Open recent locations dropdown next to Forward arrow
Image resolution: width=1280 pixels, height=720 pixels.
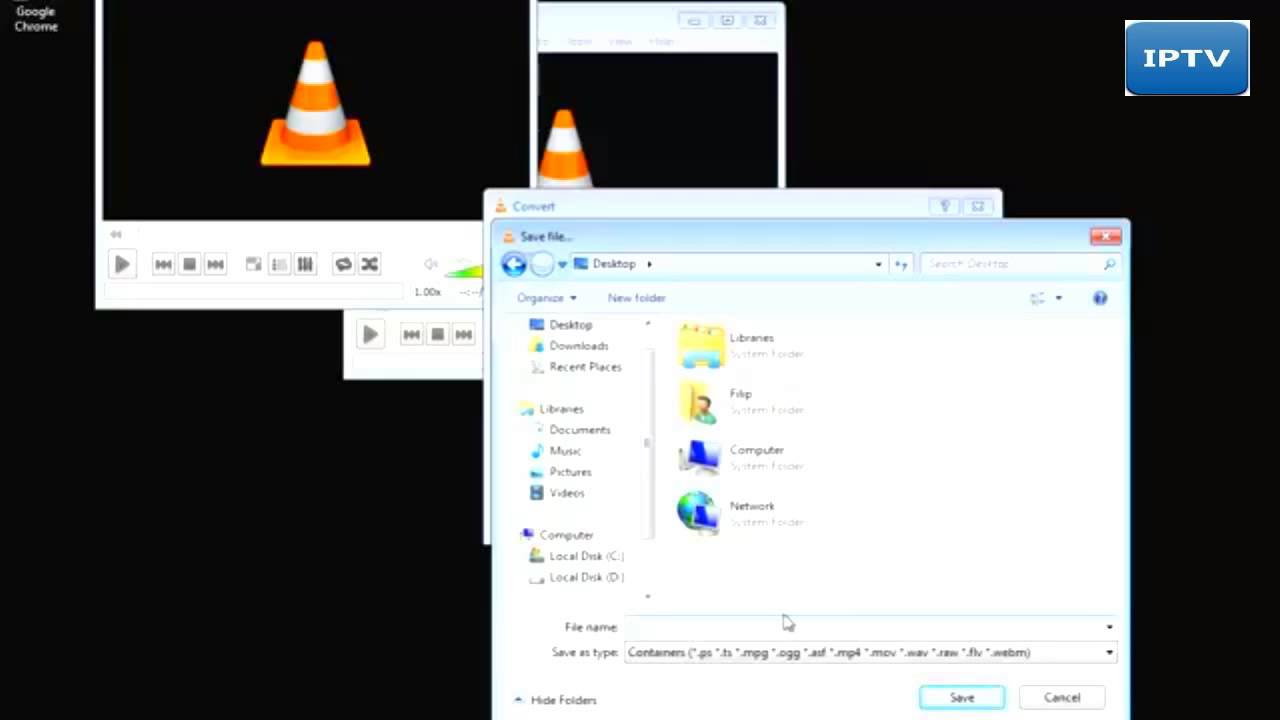click(x=562, y=264)
